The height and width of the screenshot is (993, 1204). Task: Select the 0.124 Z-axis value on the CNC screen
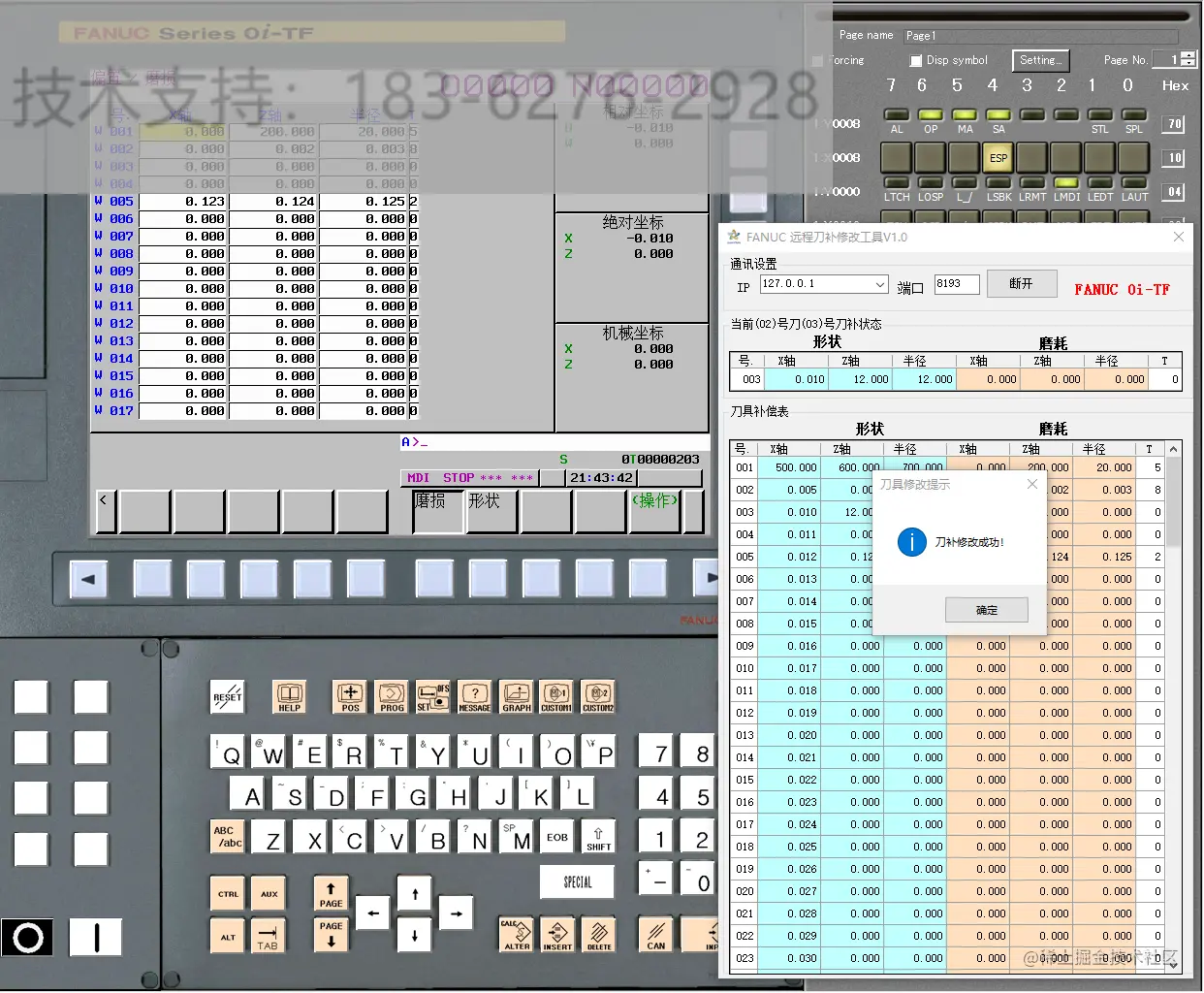coord(274,201)
